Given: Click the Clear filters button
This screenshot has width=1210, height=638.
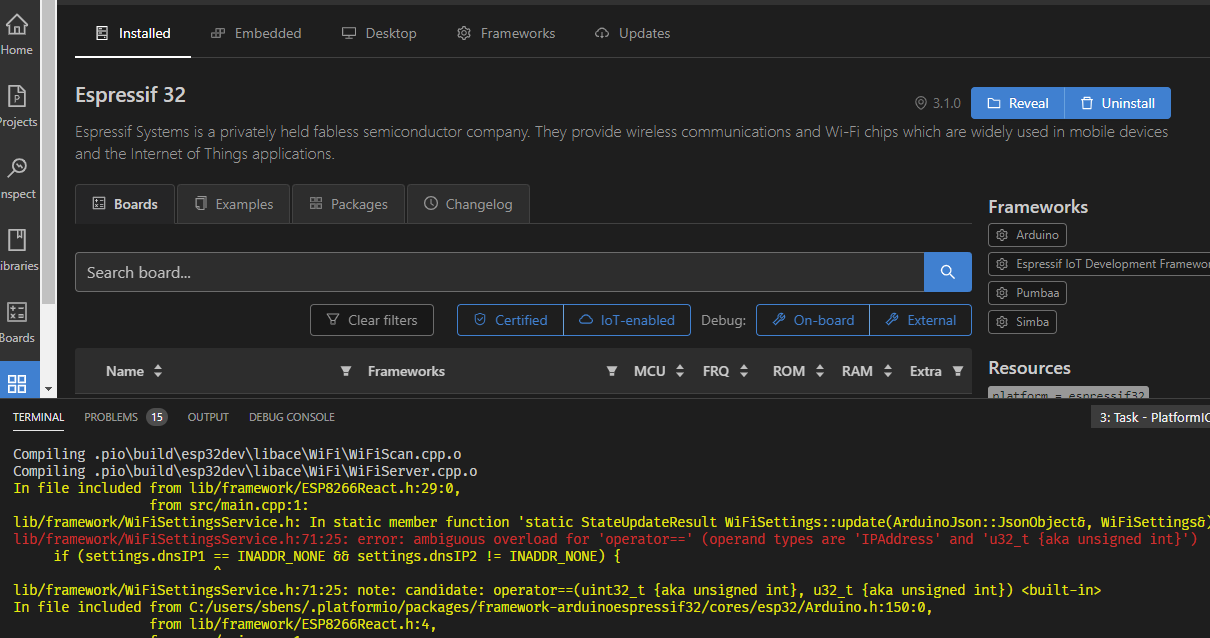Looking at the screenshot, I should click(x=371, y=320).
